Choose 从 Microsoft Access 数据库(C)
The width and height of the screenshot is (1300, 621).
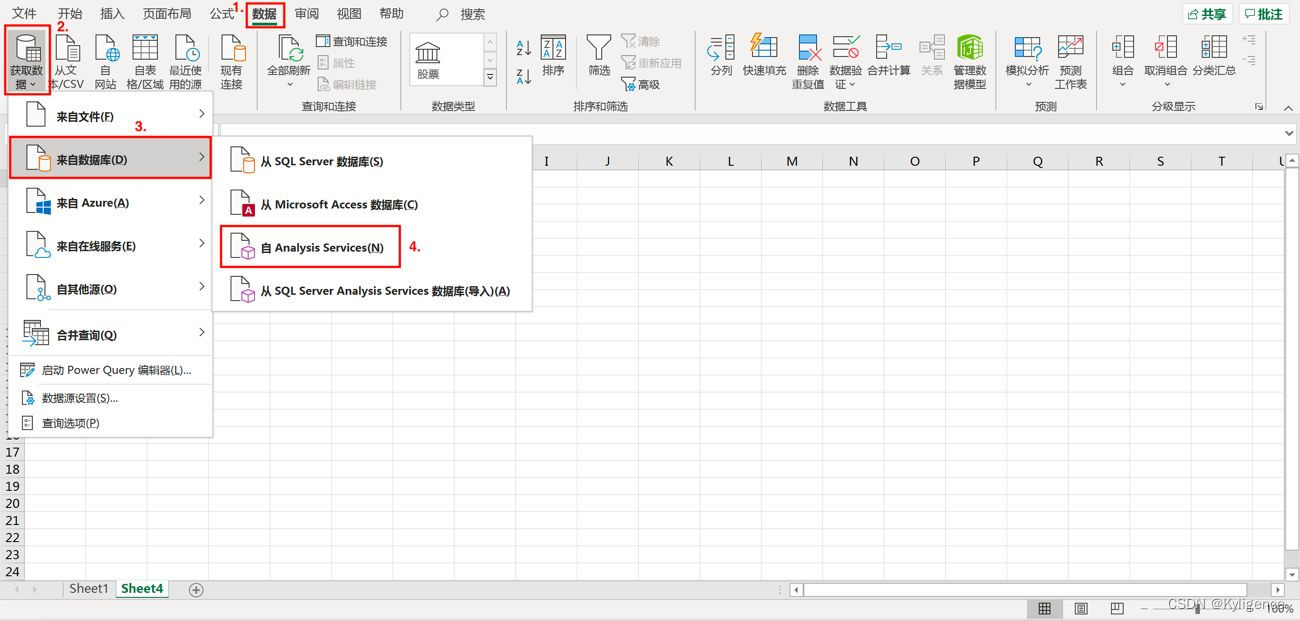tap(374, 204)
